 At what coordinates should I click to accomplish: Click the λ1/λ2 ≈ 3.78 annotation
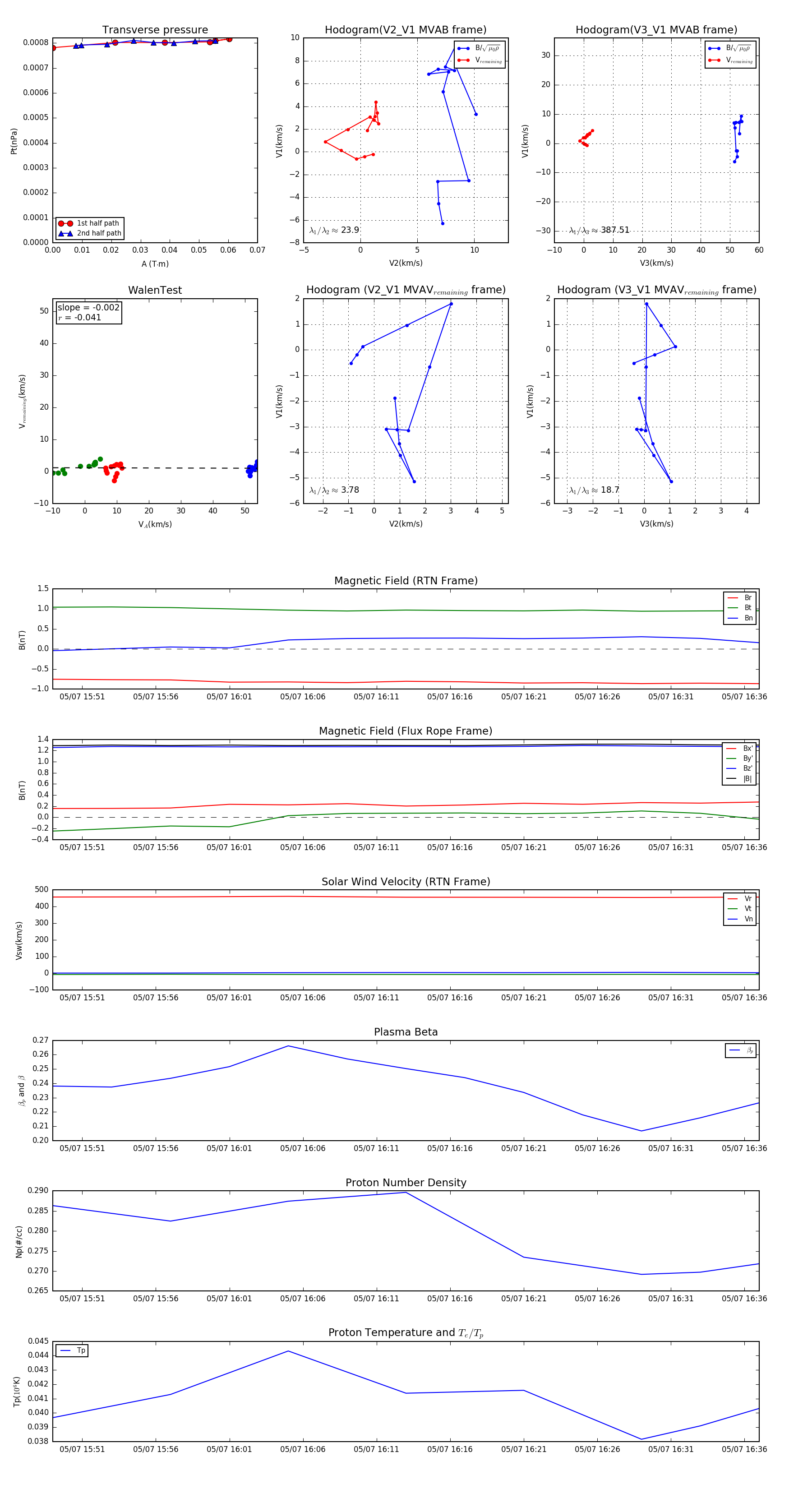click(334, 490)
